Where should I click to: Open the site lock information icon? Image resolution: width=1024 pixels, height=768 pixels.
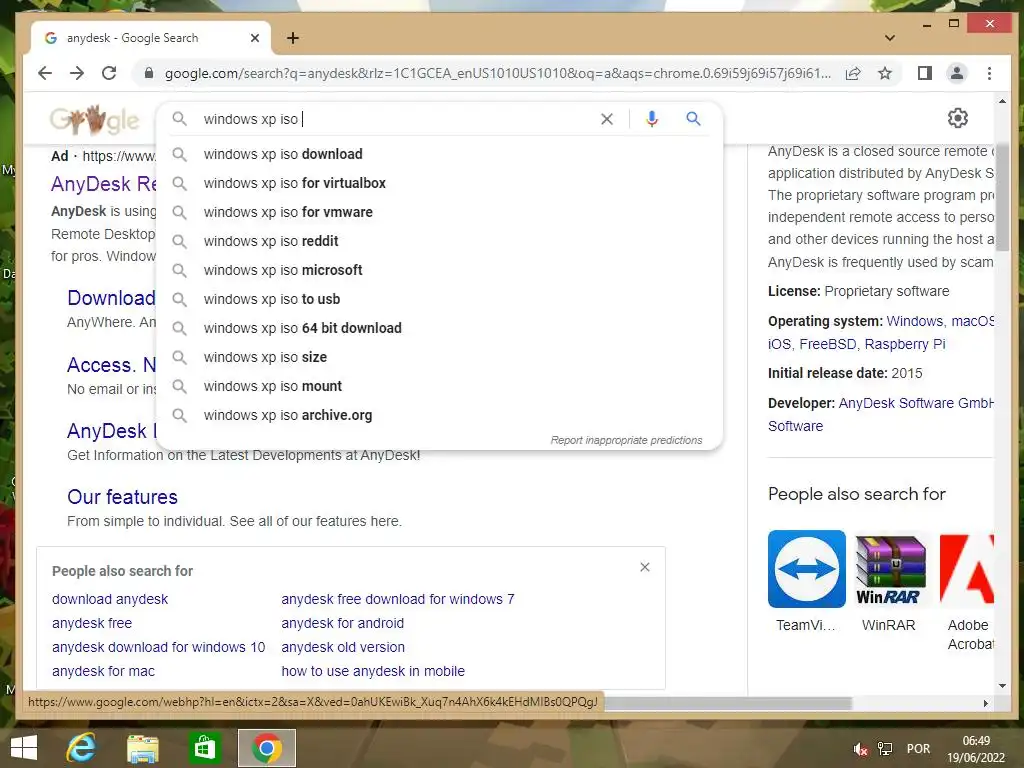(149, 73)
